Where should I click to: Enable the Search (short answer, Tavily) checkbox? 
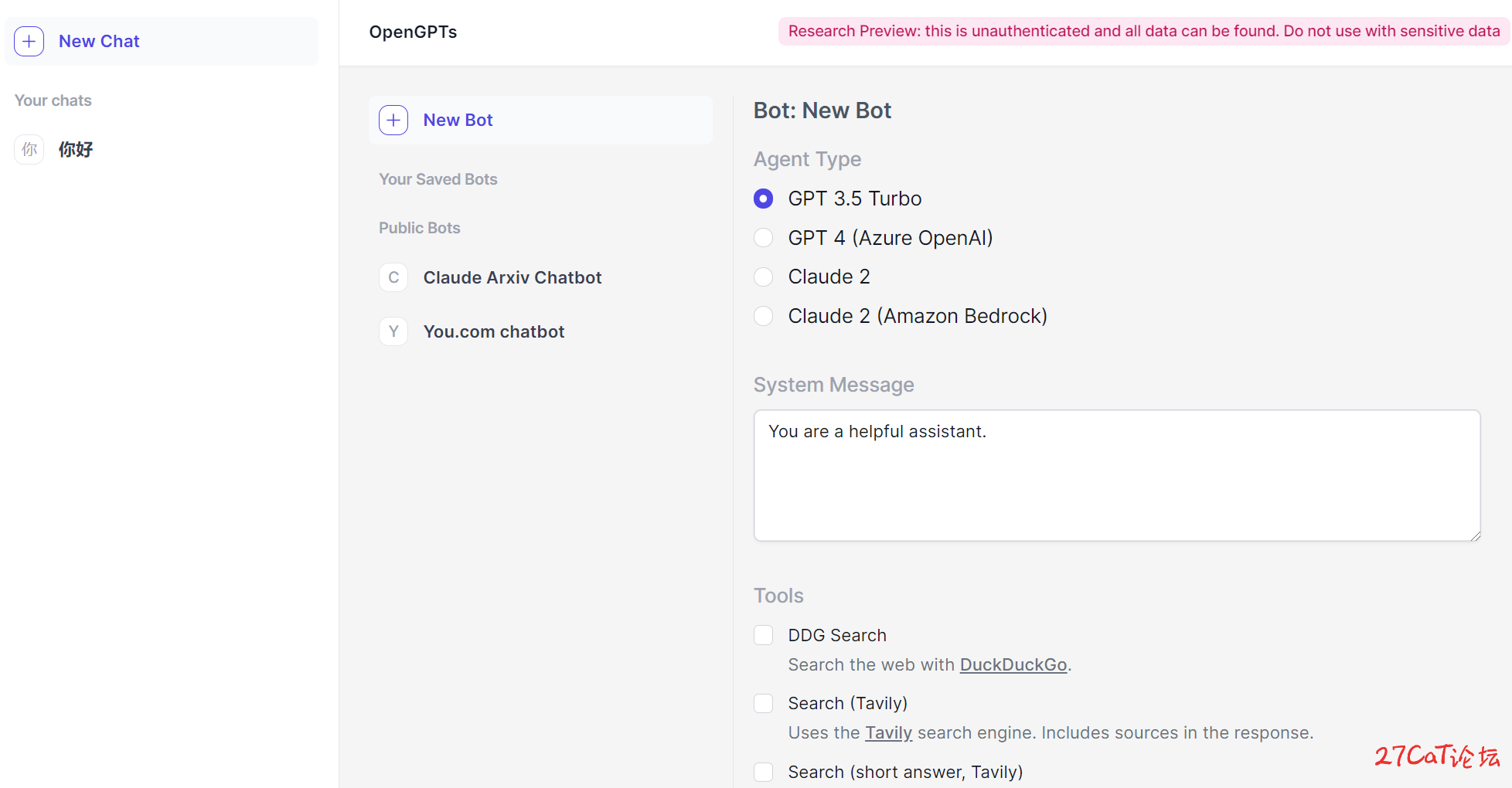763,772
